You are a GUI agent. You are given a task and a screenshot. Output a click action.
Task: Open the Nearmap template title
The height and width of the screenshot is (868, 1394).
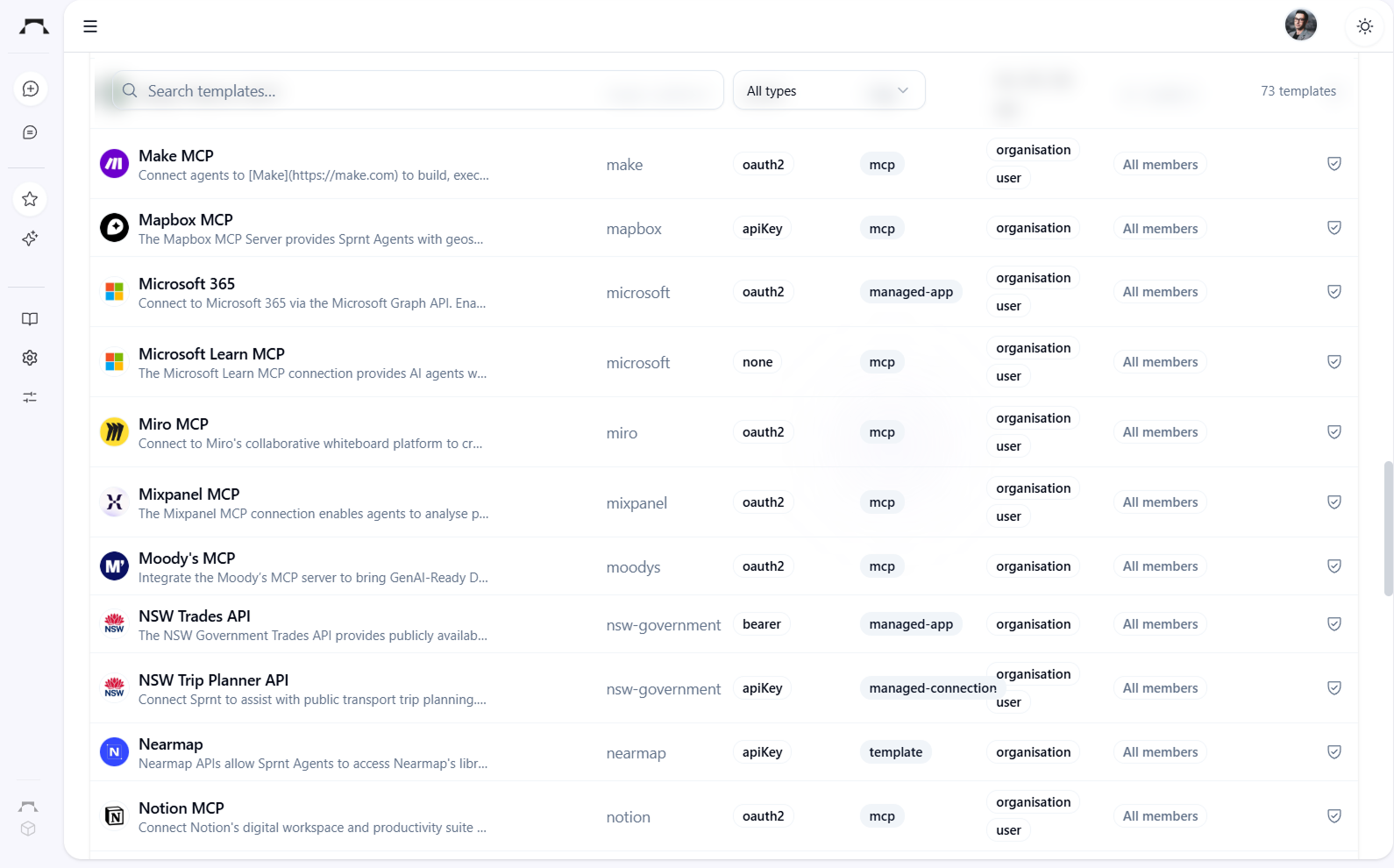171,743
